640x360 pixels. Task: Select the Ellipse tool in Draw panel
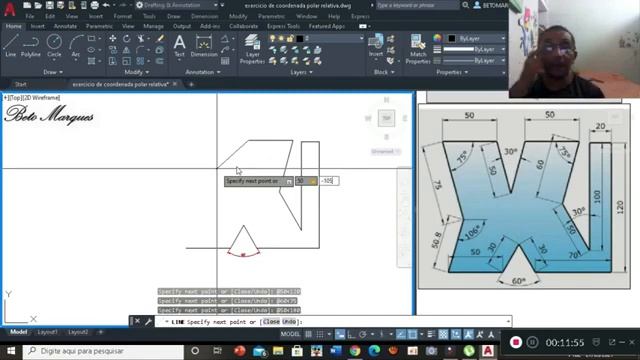point(91,50)
